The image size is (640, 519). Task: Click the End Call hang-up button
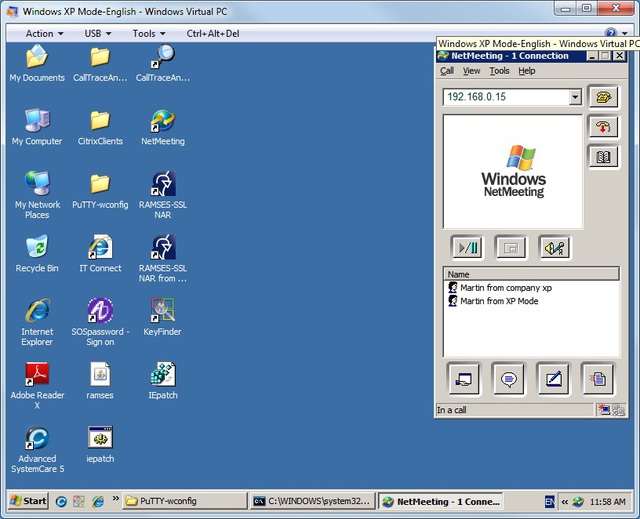pyautogui.click(x=603, y=127)
